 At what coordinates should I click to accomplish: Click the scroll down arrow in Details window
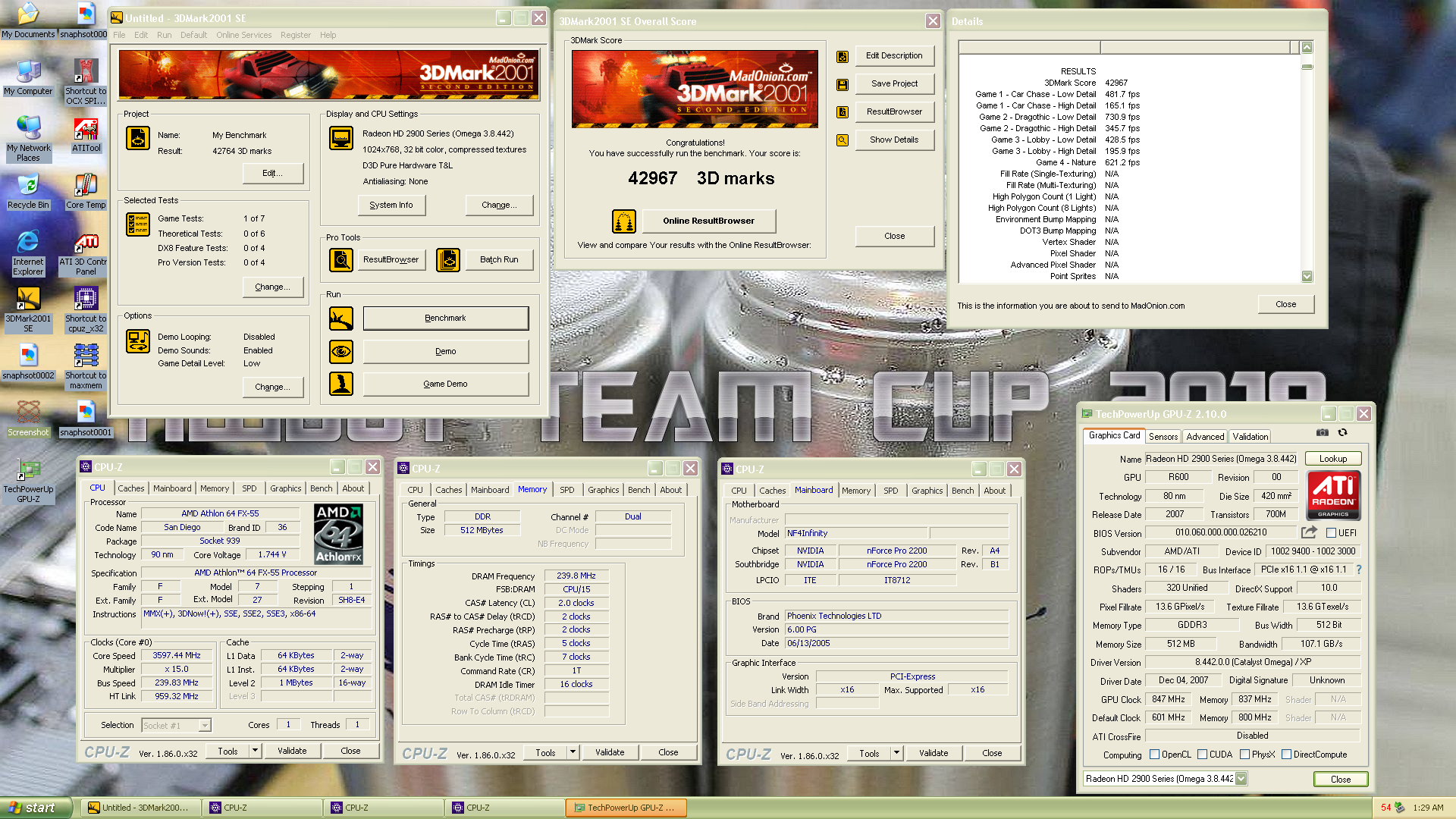(x=1307, y=277)
